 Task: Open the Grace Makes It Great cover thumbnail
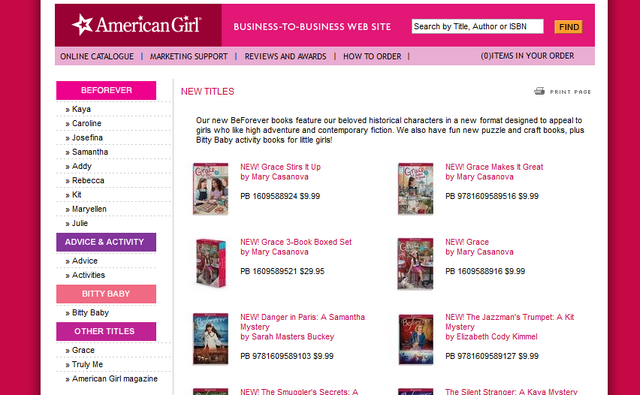click(416, 189)
